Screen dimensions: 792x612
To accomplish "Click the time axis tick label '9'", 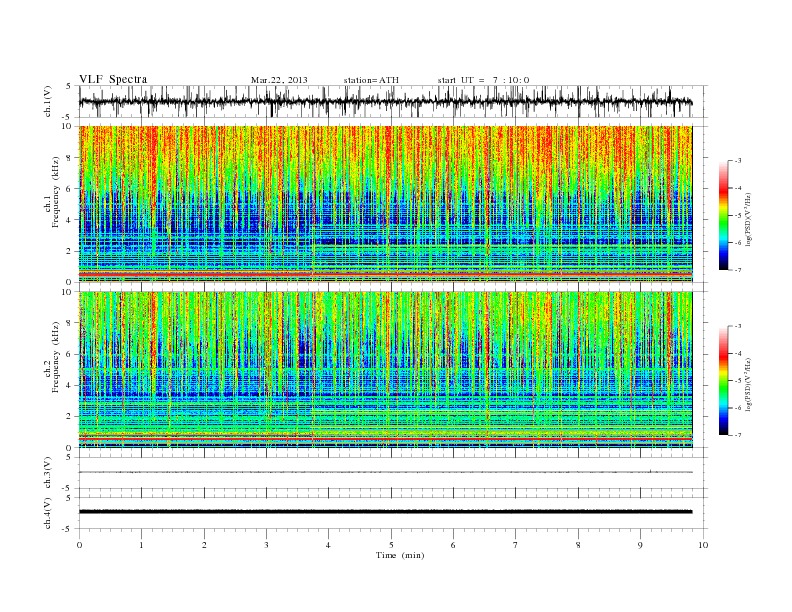I will (x=640, y=545).
